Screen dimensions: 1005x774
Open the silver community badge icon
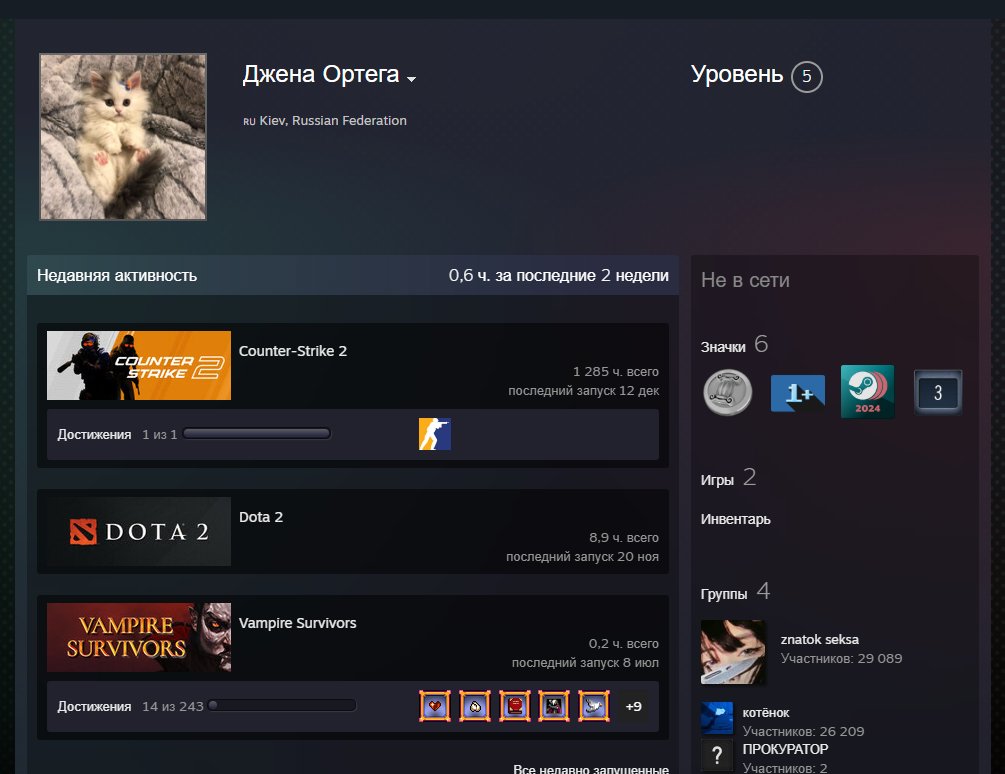pyautogui.click(x=727, y=392)
